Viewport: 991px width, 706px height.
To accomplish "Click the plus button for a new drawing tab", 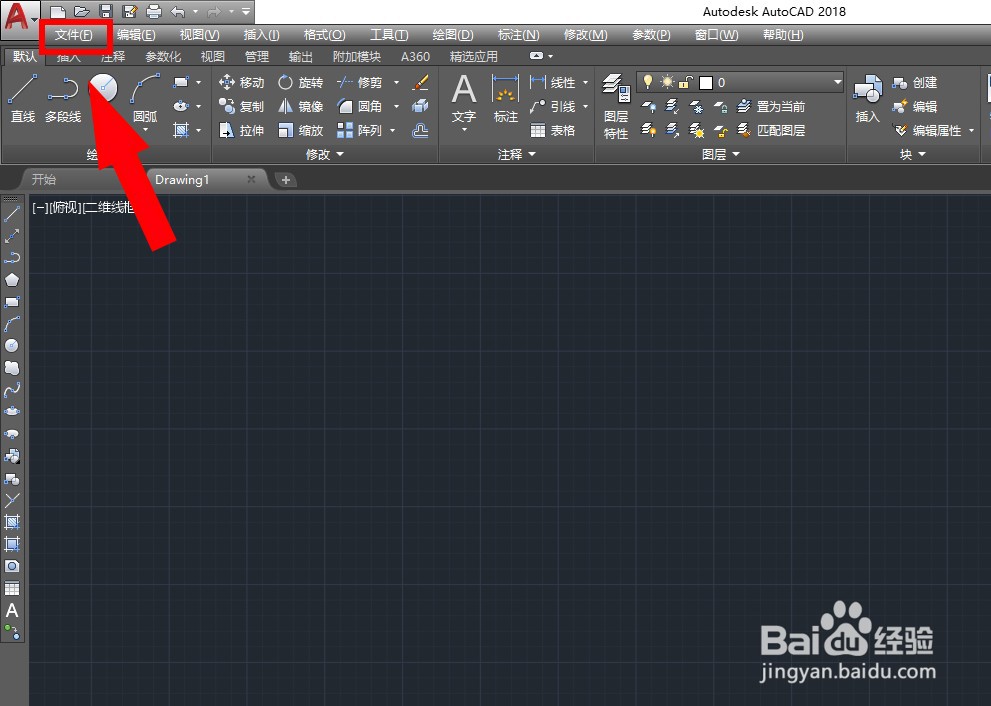I will pos(286,180).
